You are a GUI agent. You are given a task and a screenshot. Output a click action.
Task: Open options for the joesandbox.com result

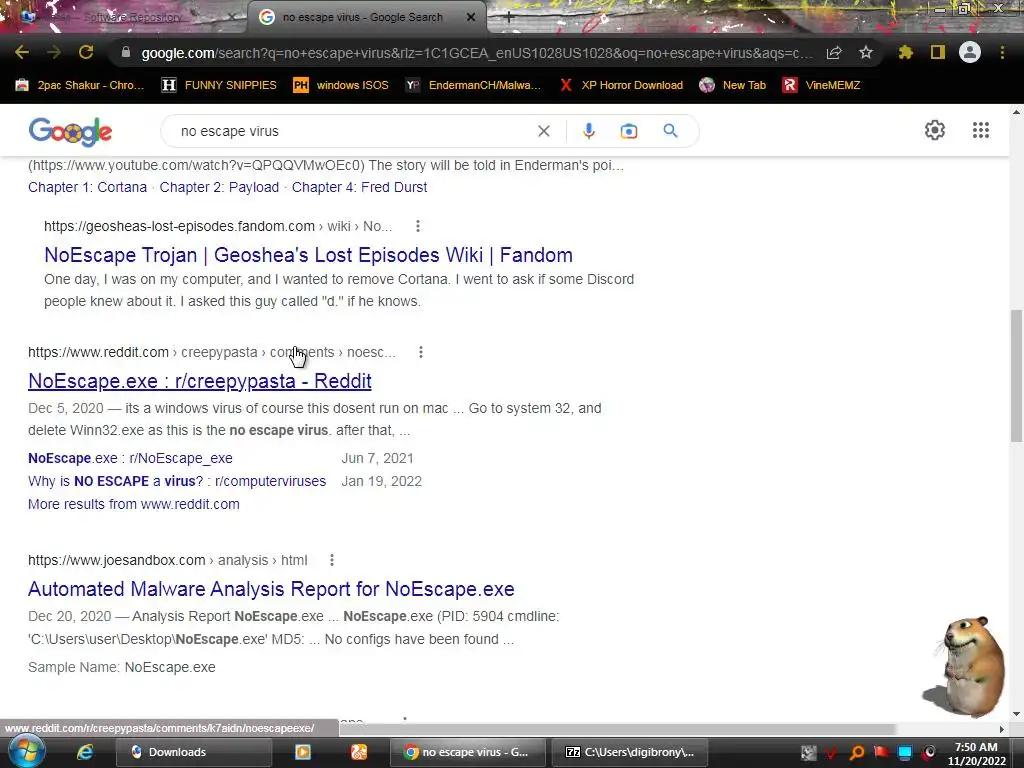332,560
